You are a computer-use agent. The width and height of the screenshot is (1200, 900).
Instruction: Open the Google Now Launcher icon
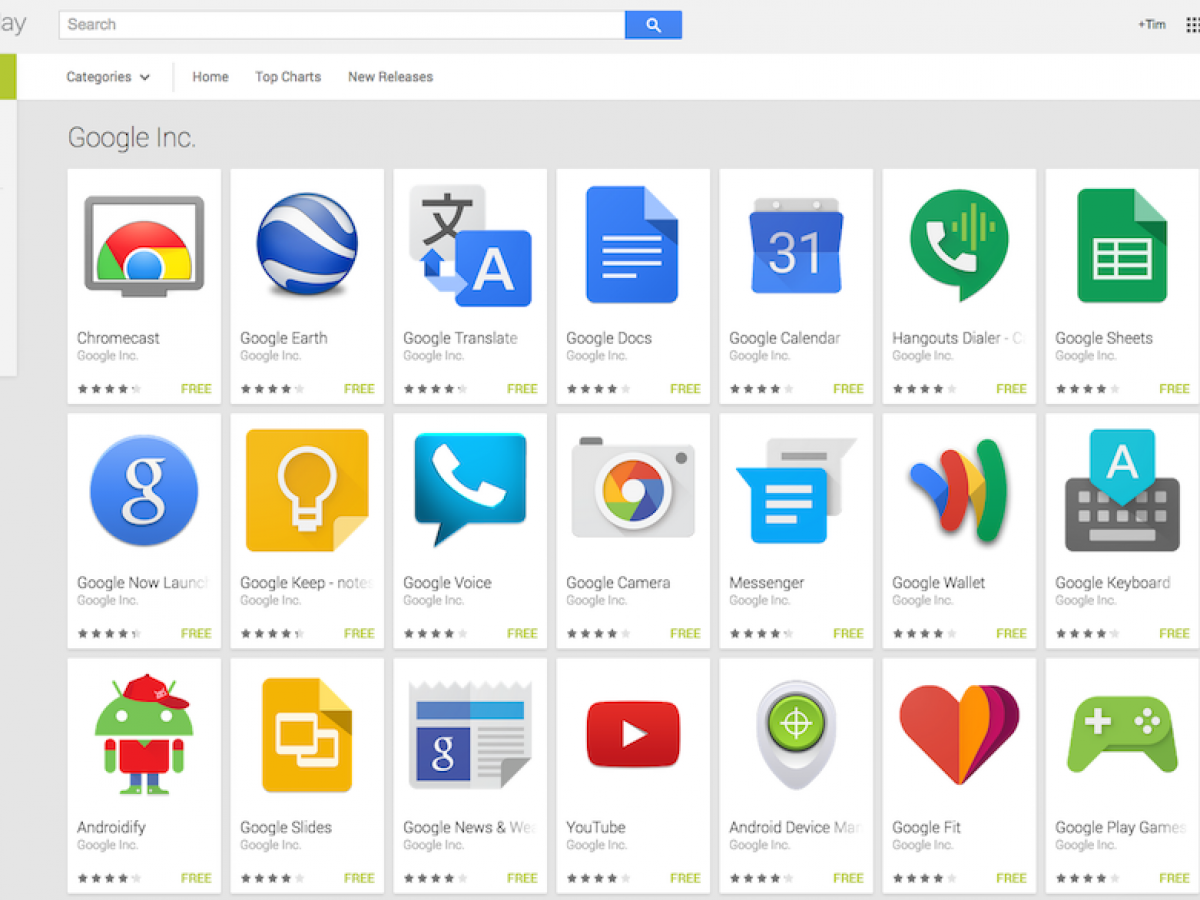[x=144, y=490]
